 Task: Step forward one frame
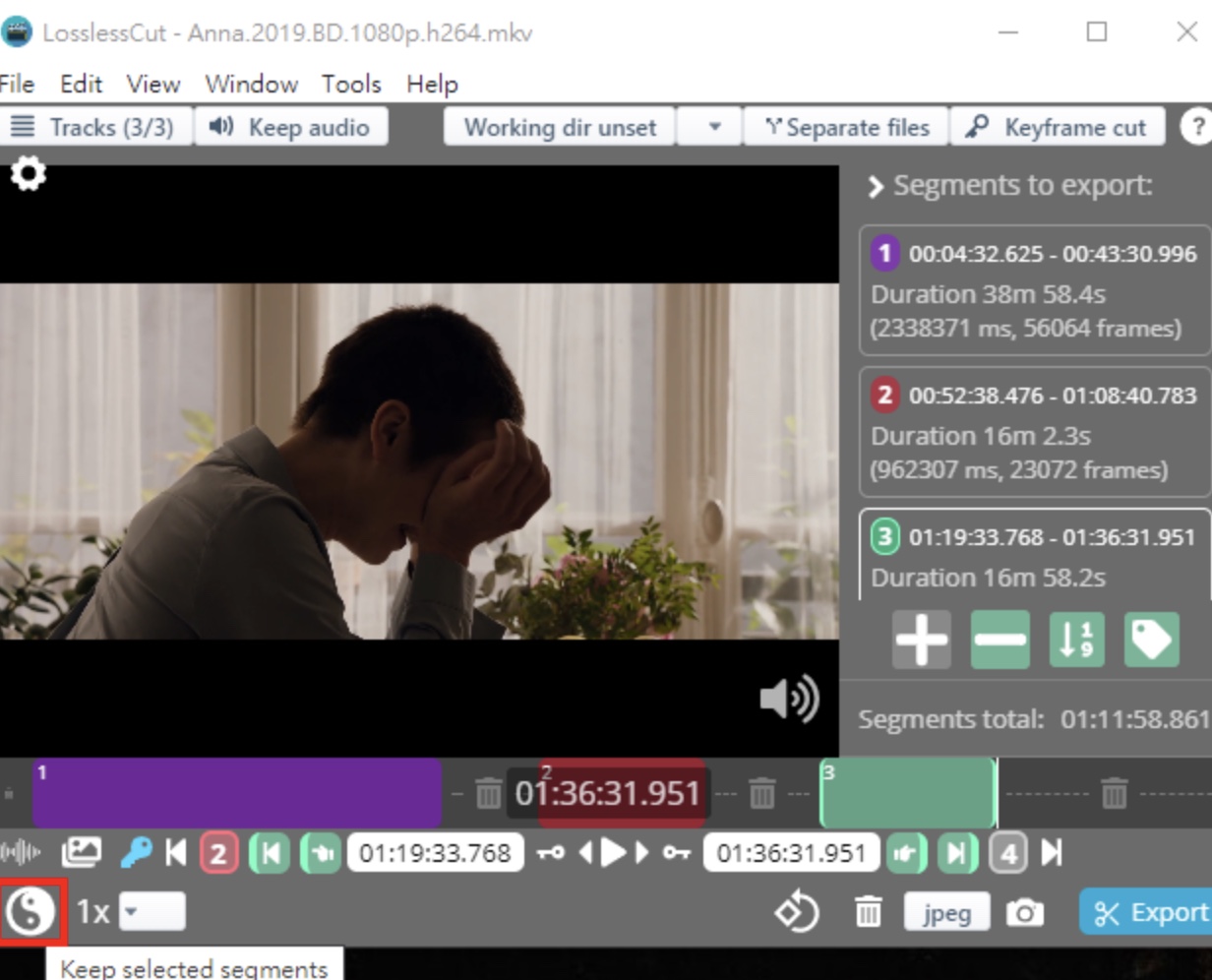pyautogui.click(x=642, y=852)
